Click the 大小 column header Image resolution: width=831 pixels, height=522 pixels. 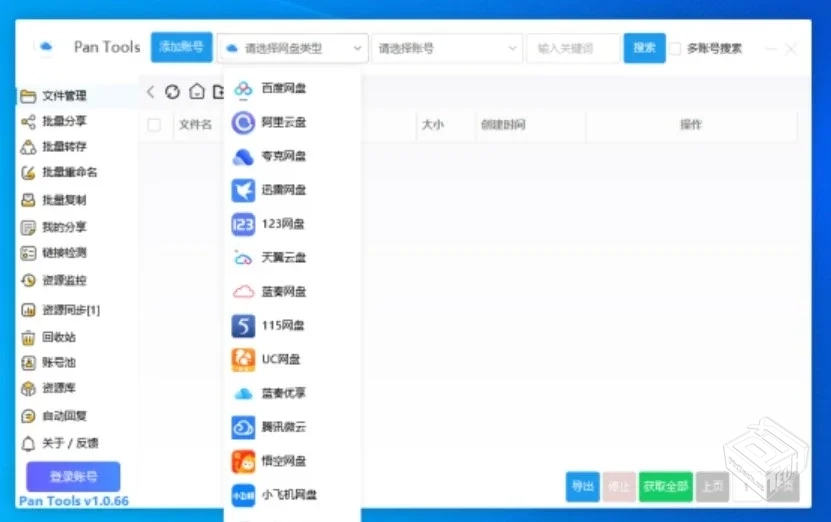pos(432,125)
